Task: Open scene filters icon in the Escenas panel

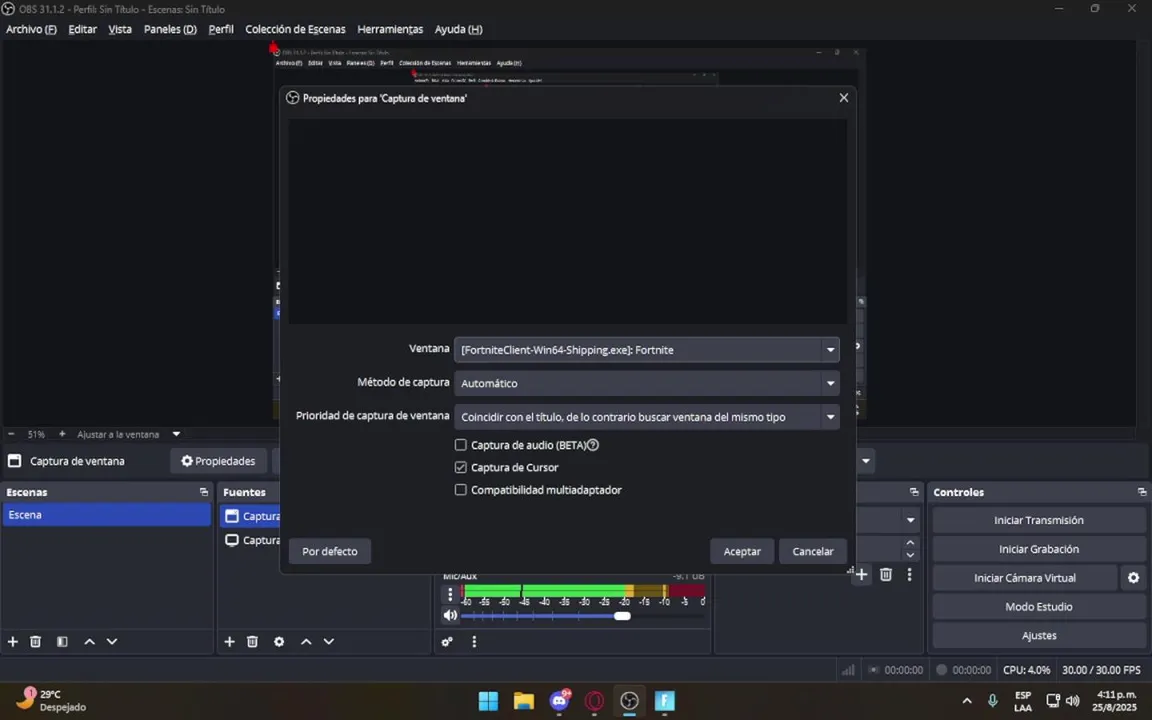Action: pyautogui.click(x=62, y=641)
